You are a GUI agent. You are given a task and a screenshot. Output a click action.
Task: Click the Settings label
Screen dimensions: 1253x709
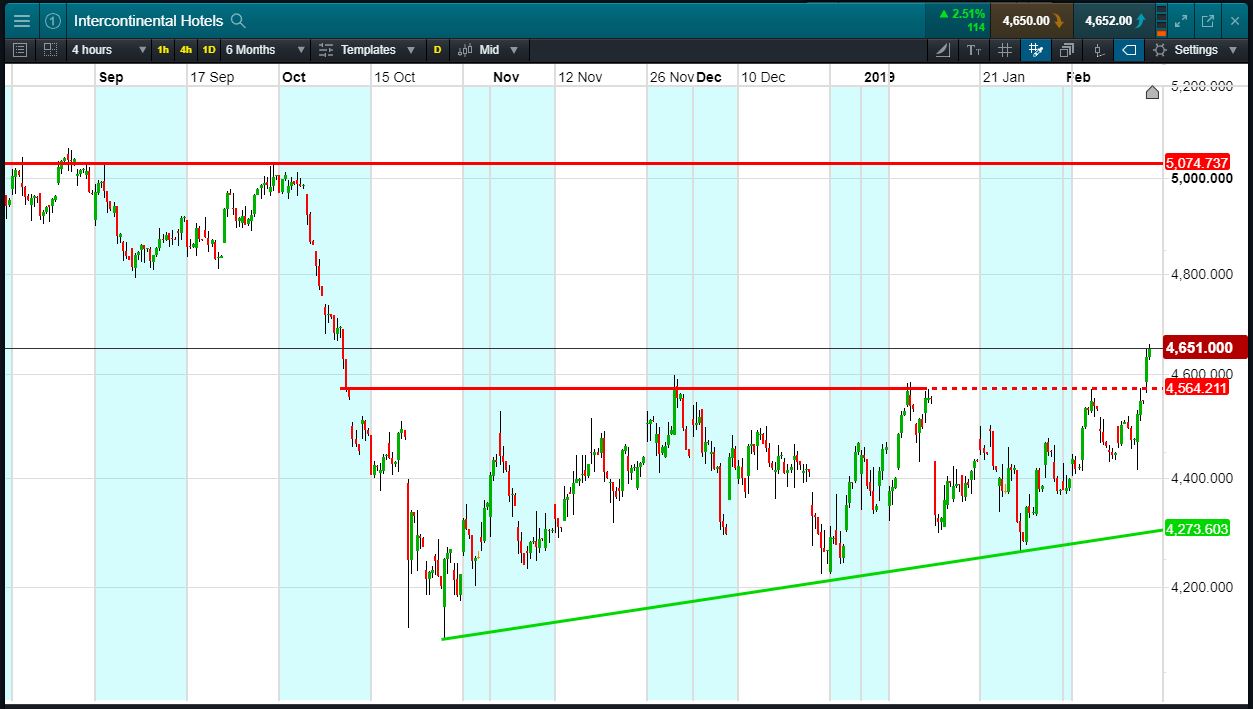click(x=1196, y=49)
